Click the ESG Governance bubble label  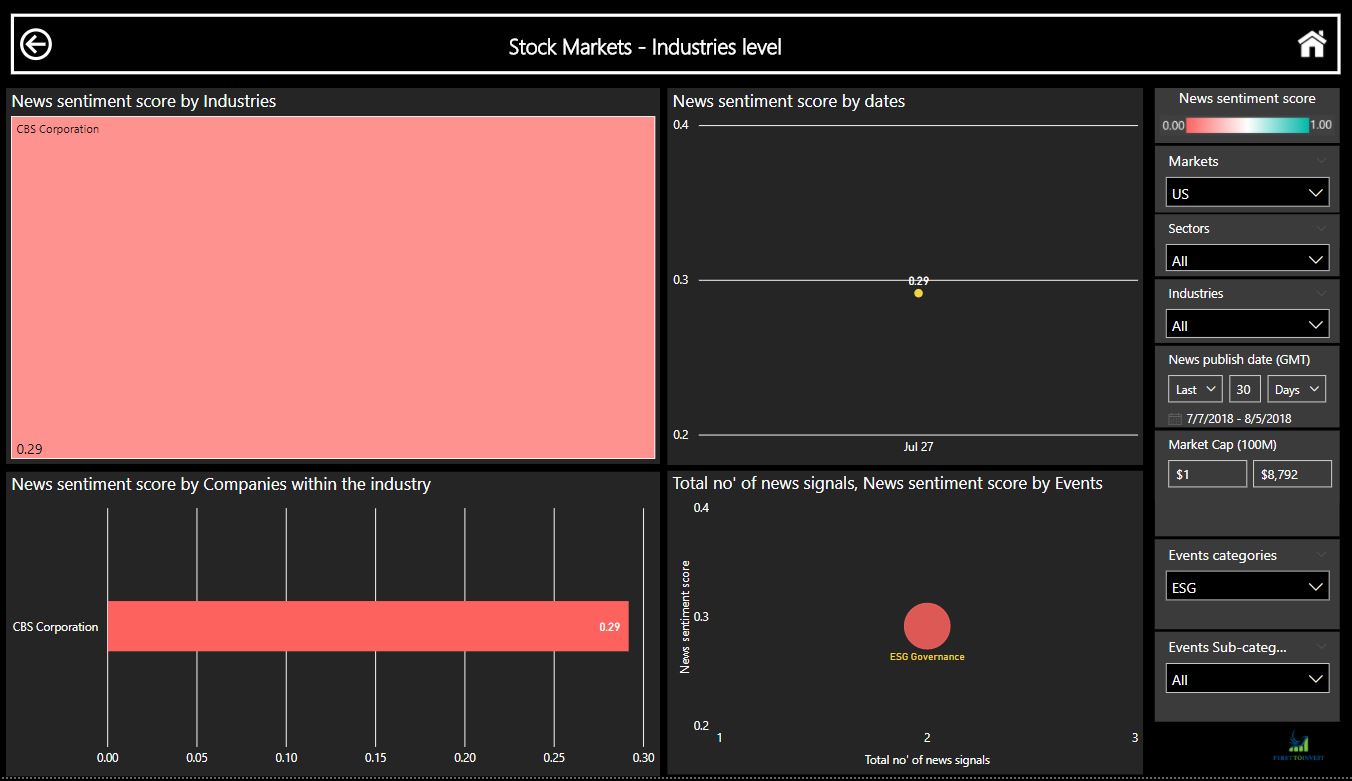point(927,657)
